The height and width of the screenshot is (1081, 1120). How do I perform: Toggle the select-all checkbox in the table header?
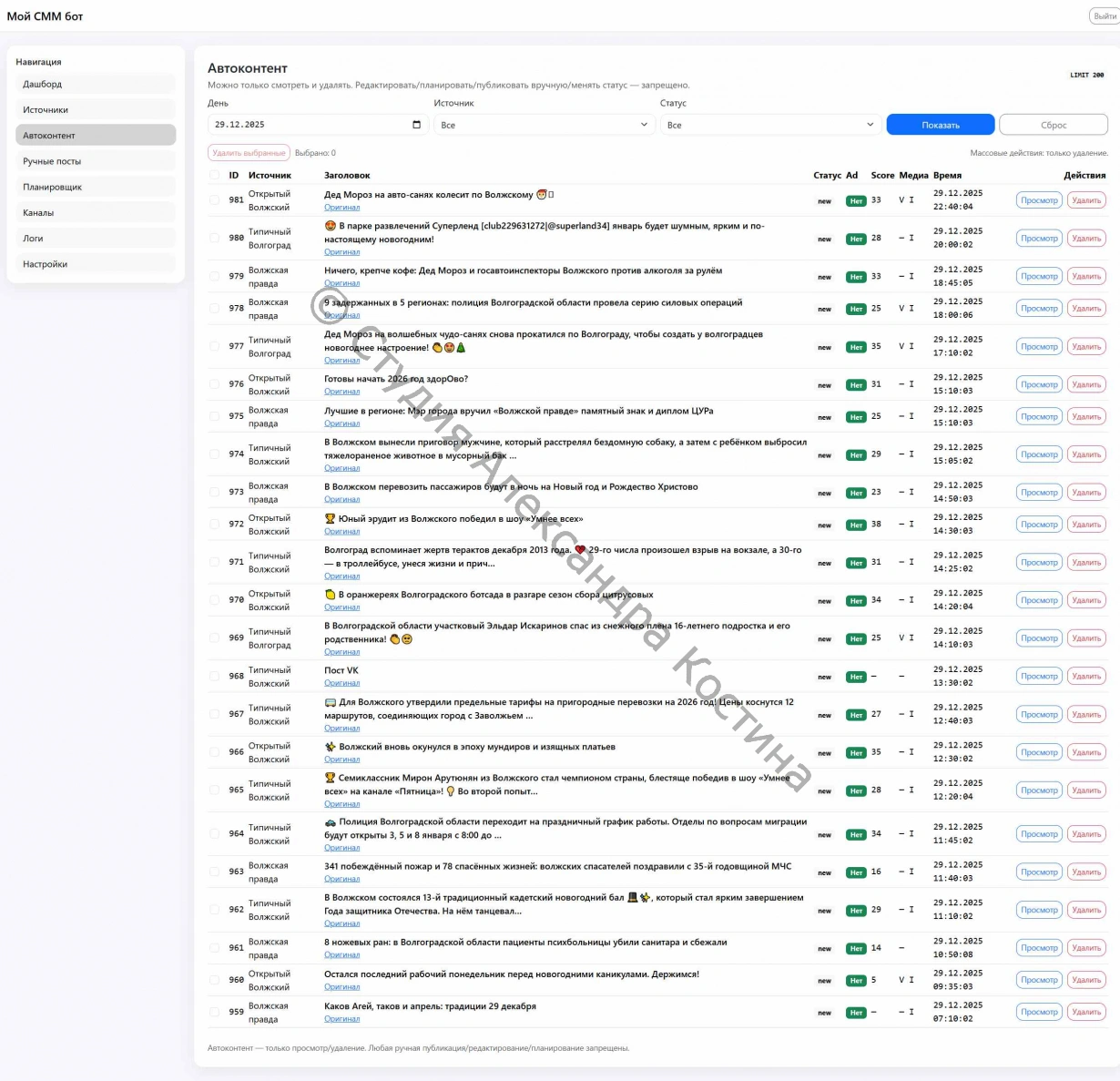(x=215, y=175)
